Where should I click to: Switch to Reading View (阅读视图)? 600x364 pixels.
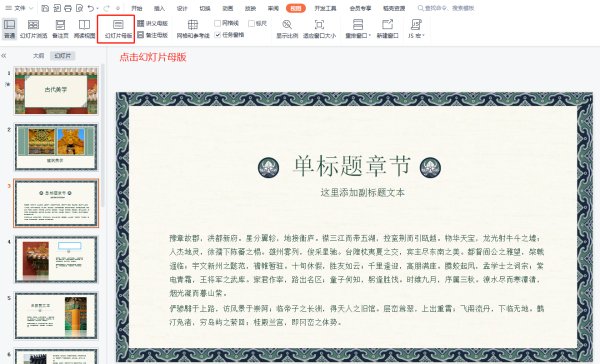click(x=84, y=29)
